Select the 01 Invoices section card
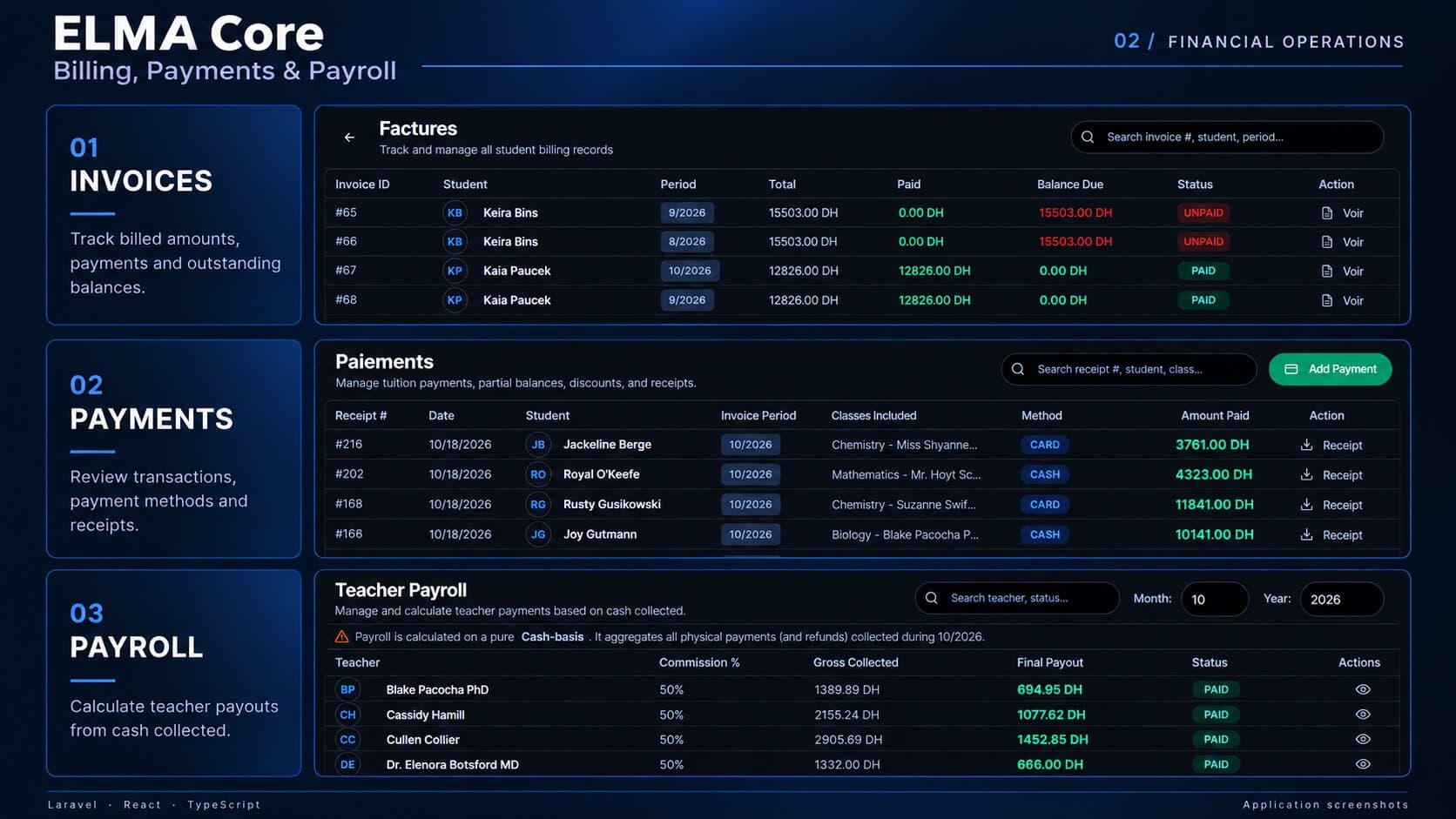Viewport: 1456px width, 819px height. click(x=173, y=215)
